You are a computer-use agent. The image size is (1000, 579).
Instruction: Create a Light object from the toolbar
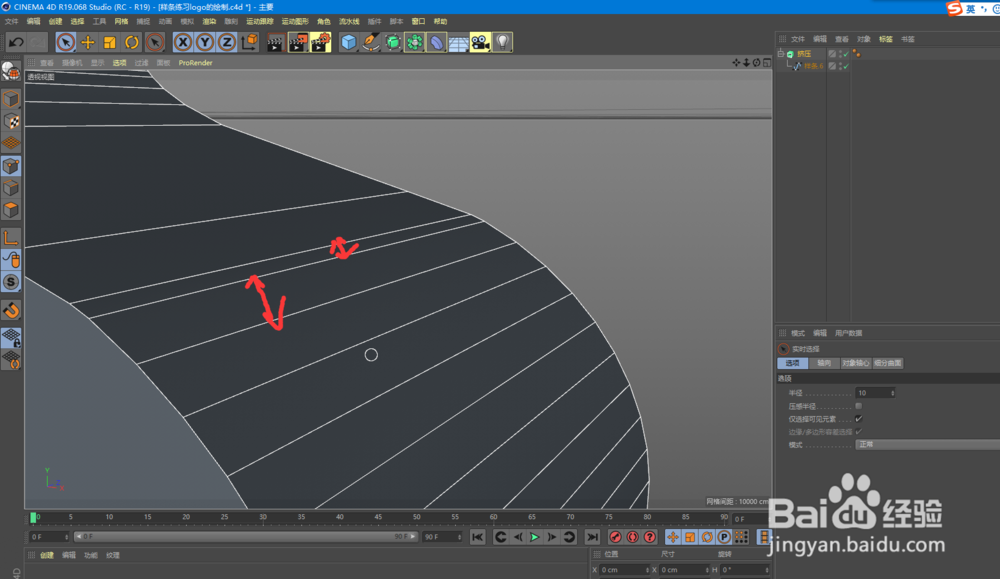pyautogui.click(x=503, y=42)
